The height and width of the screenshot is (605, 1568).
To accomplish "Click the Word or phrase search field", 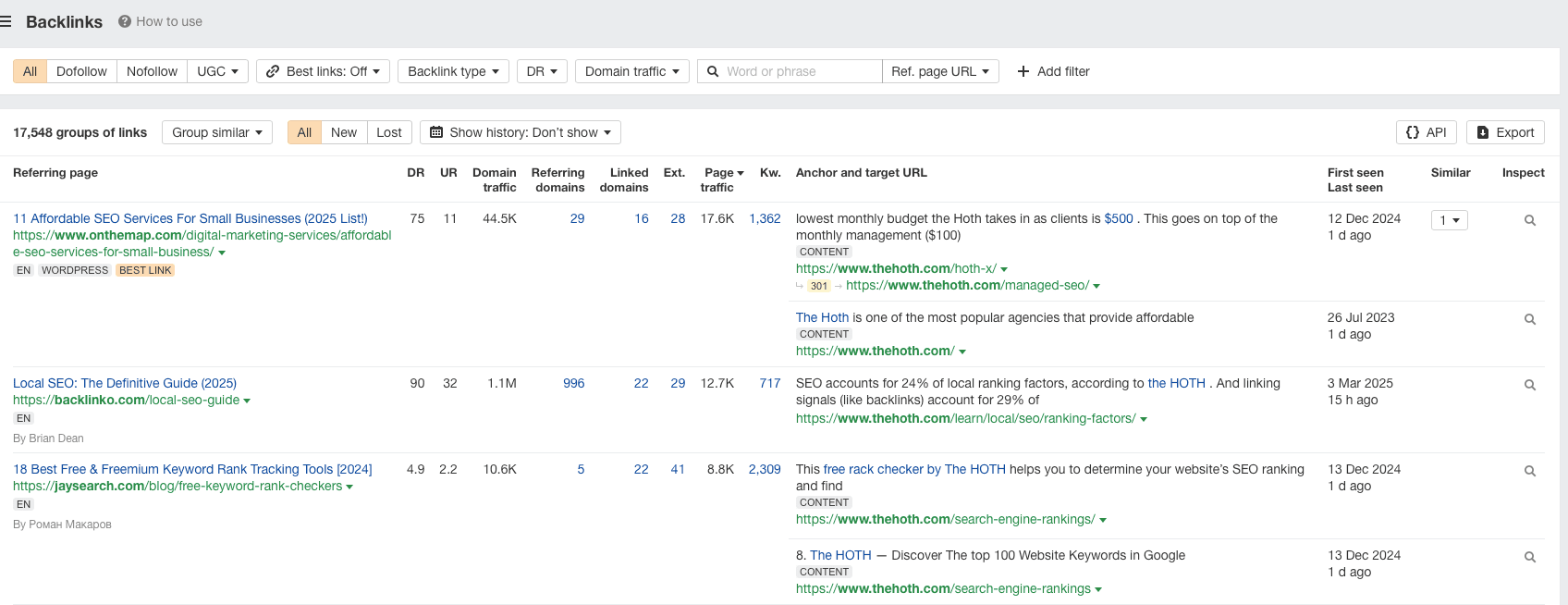I will click(799, 71).
